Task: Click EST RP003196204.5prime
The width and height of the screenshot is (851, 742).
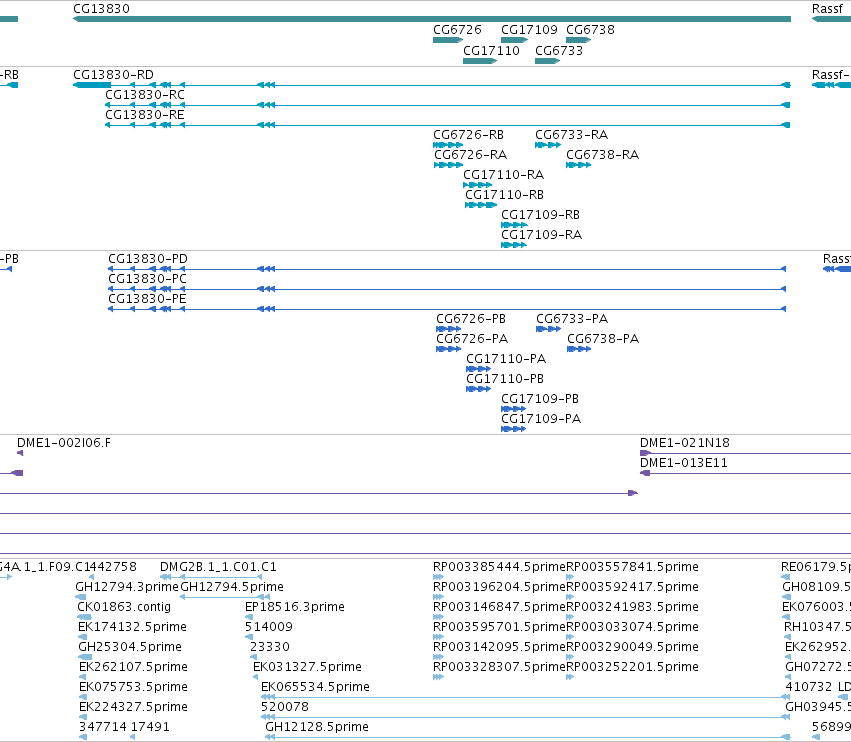Action: [439, 597]
